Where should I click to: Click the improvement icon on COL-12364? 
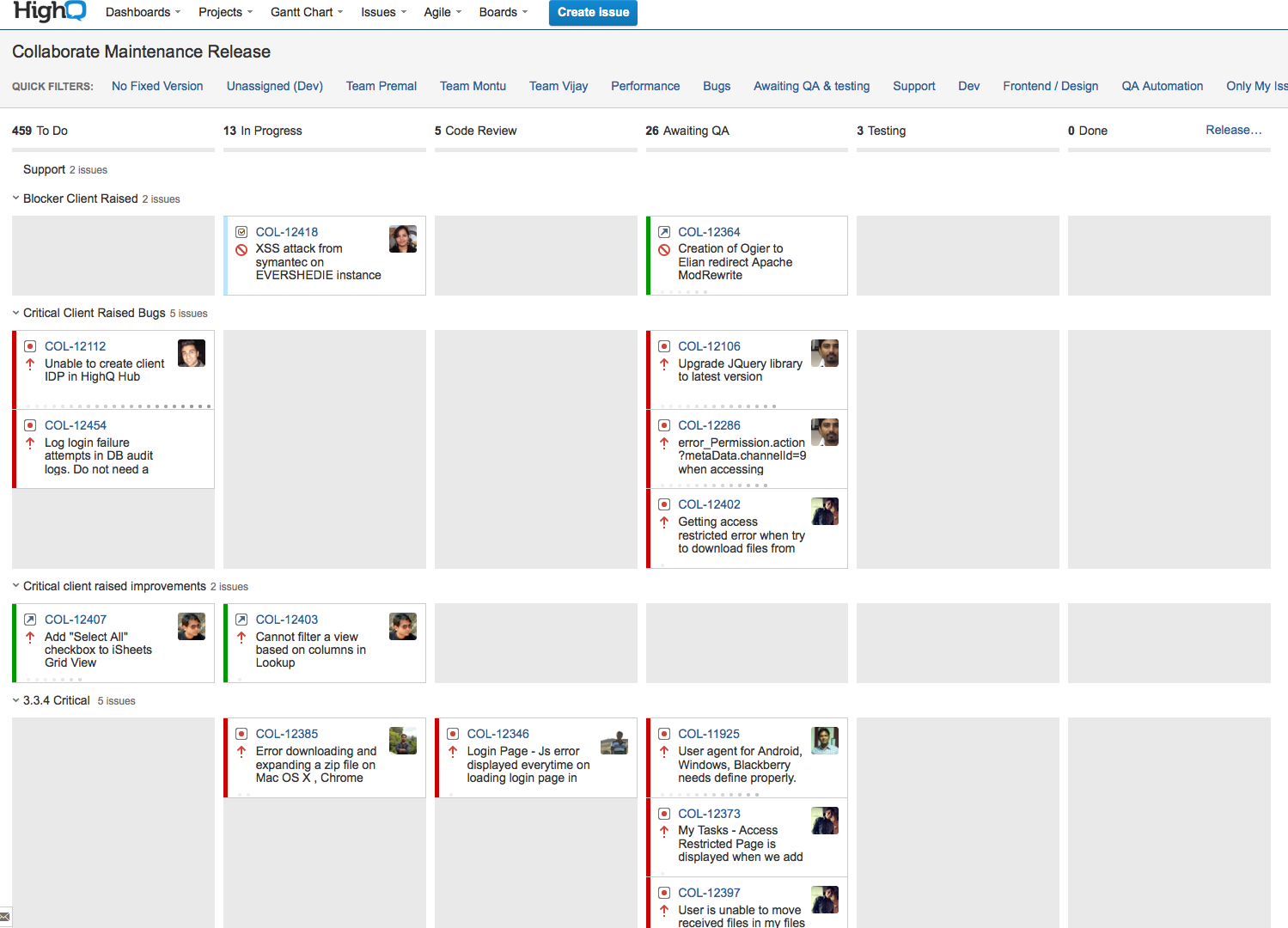[x=663, y=231]
